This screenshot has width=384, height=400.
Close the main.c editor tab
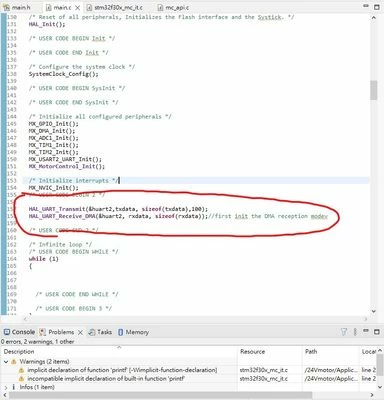(x=78, y=7)
